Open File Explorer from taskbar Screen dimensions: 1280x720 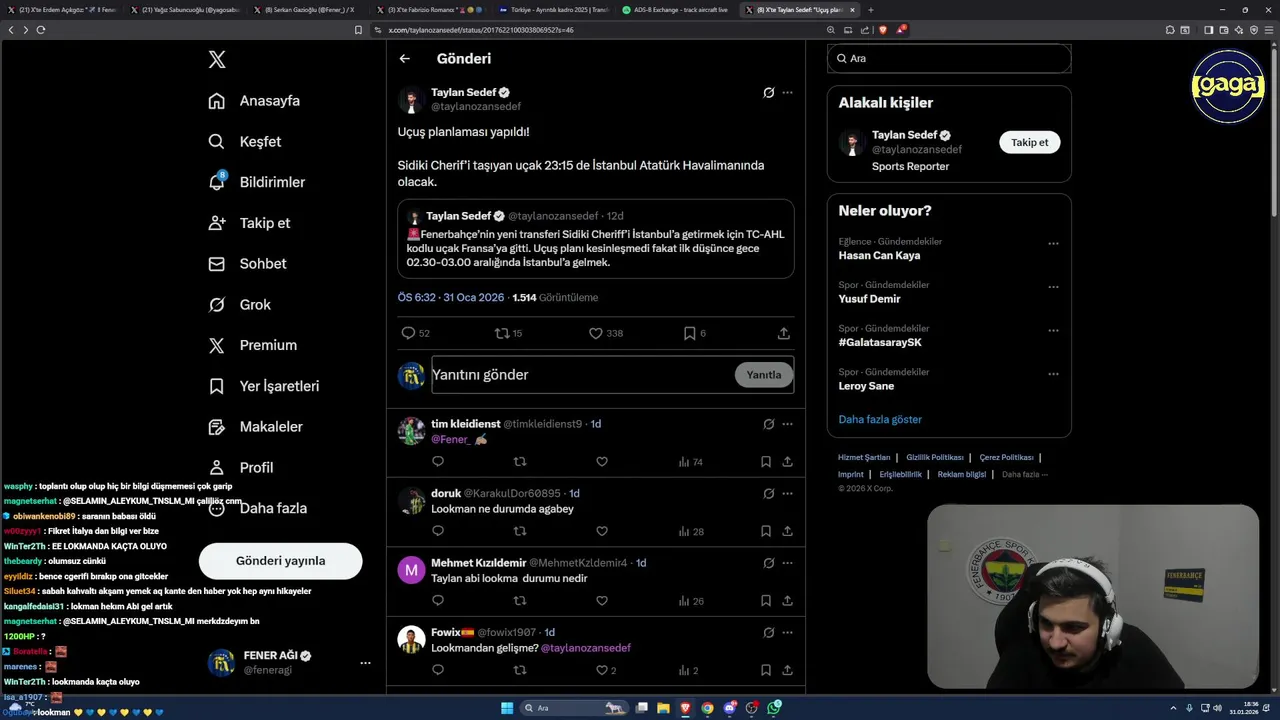coord(663,708)
